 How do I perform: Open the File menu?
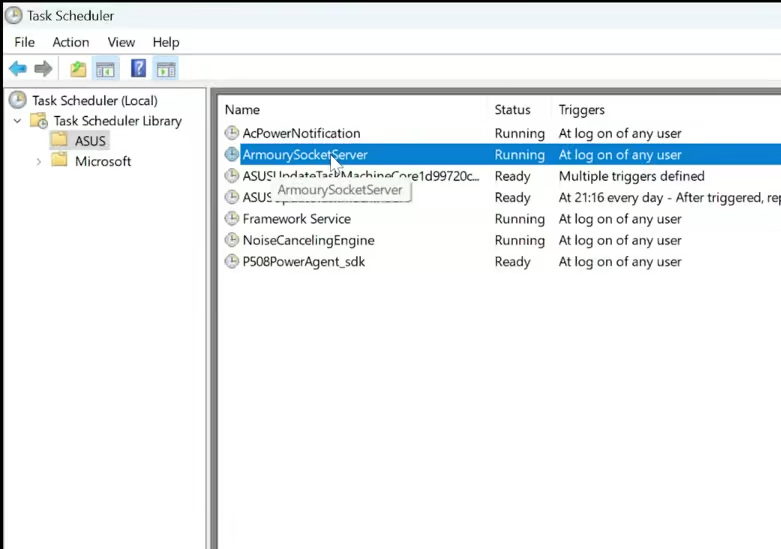[x=24, y=42]
